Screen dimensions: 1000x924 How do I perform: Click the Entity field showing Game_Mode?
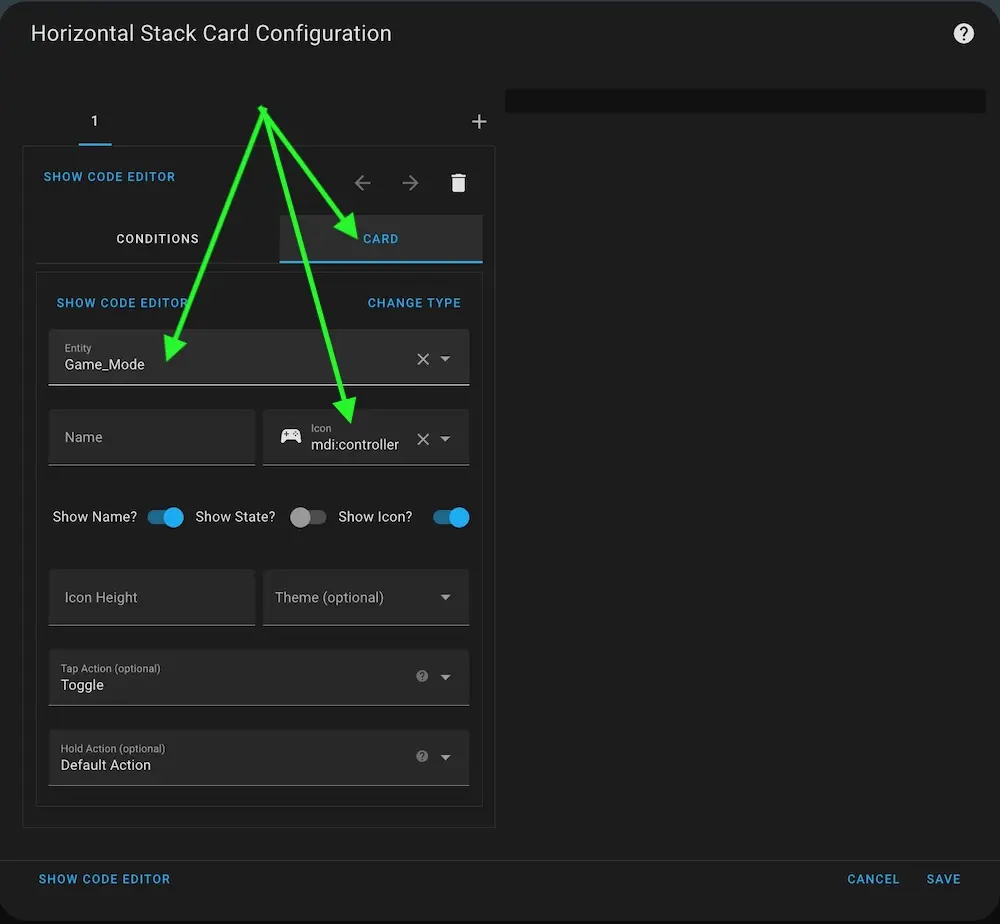tap(259, 357)
